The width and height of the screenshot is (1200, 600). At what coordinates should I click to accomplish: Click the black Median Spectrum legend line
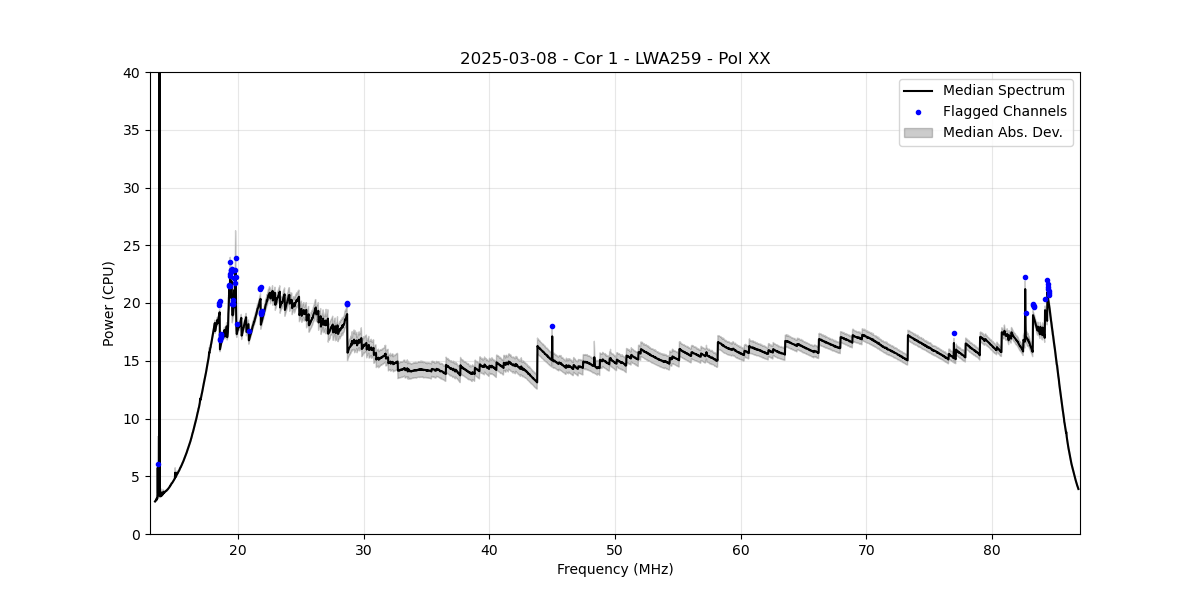click(x=918, y=91)
